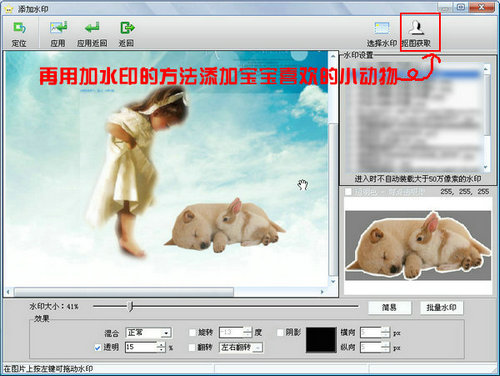Click the 水印大小: 41% label

tap(54, 306)
